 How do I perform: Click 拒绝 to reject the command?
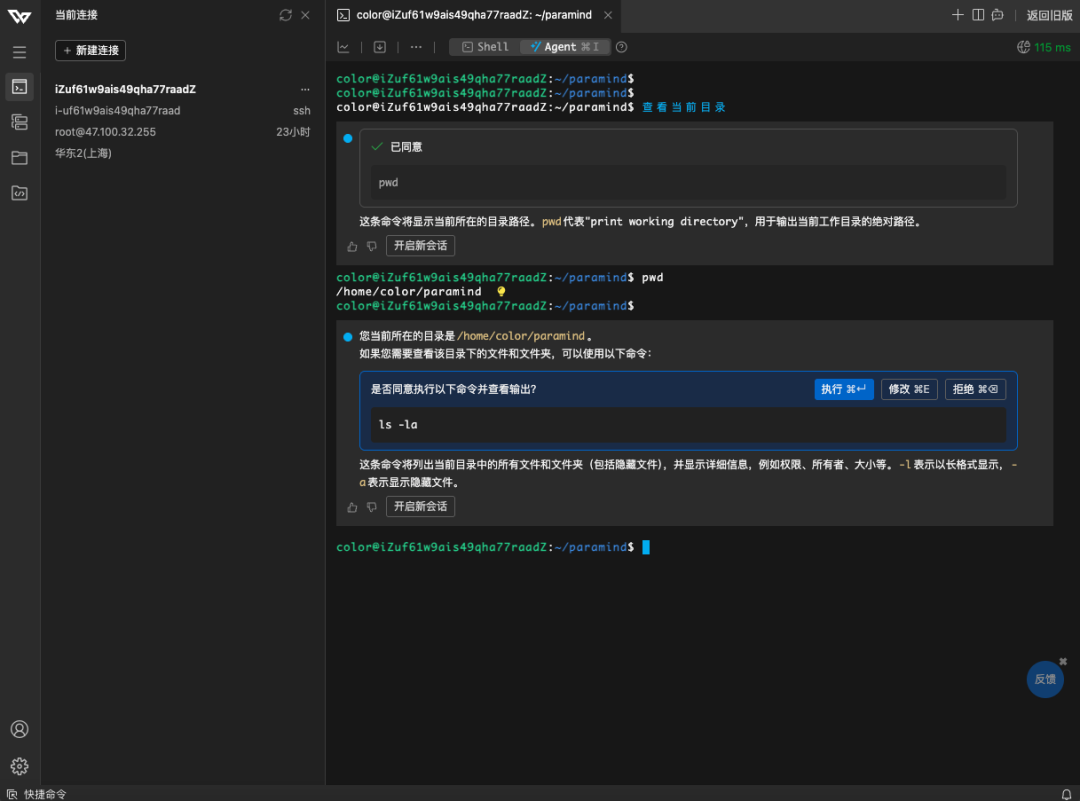point(975,389)
